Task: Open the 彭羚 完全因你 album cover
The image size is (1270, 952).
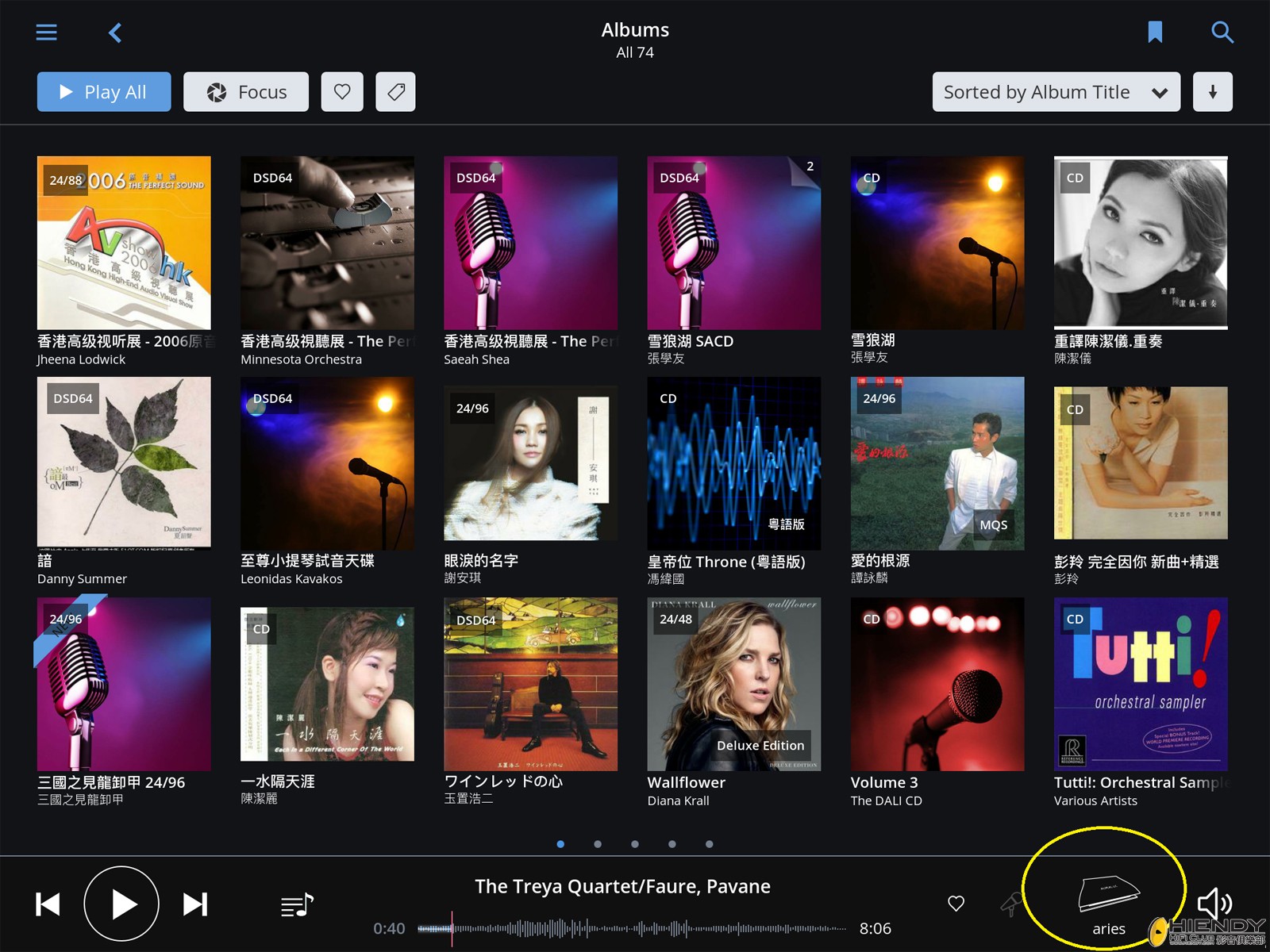Action: tap(1141, 463)
